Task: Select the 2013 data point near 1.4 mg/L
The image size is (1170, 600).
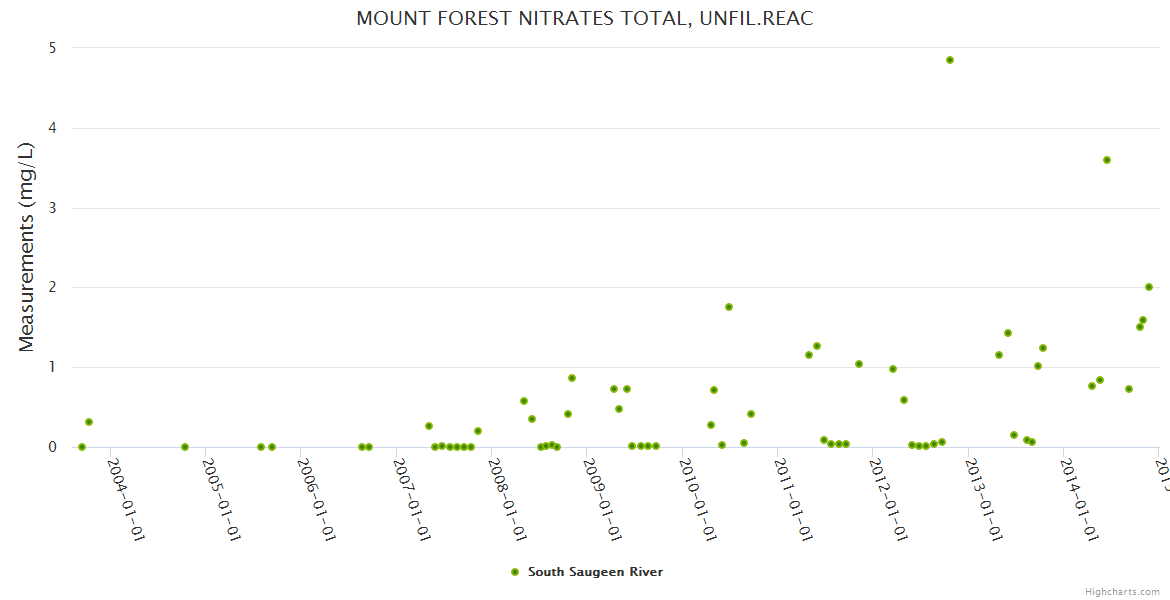Action: pos(1008,333)
